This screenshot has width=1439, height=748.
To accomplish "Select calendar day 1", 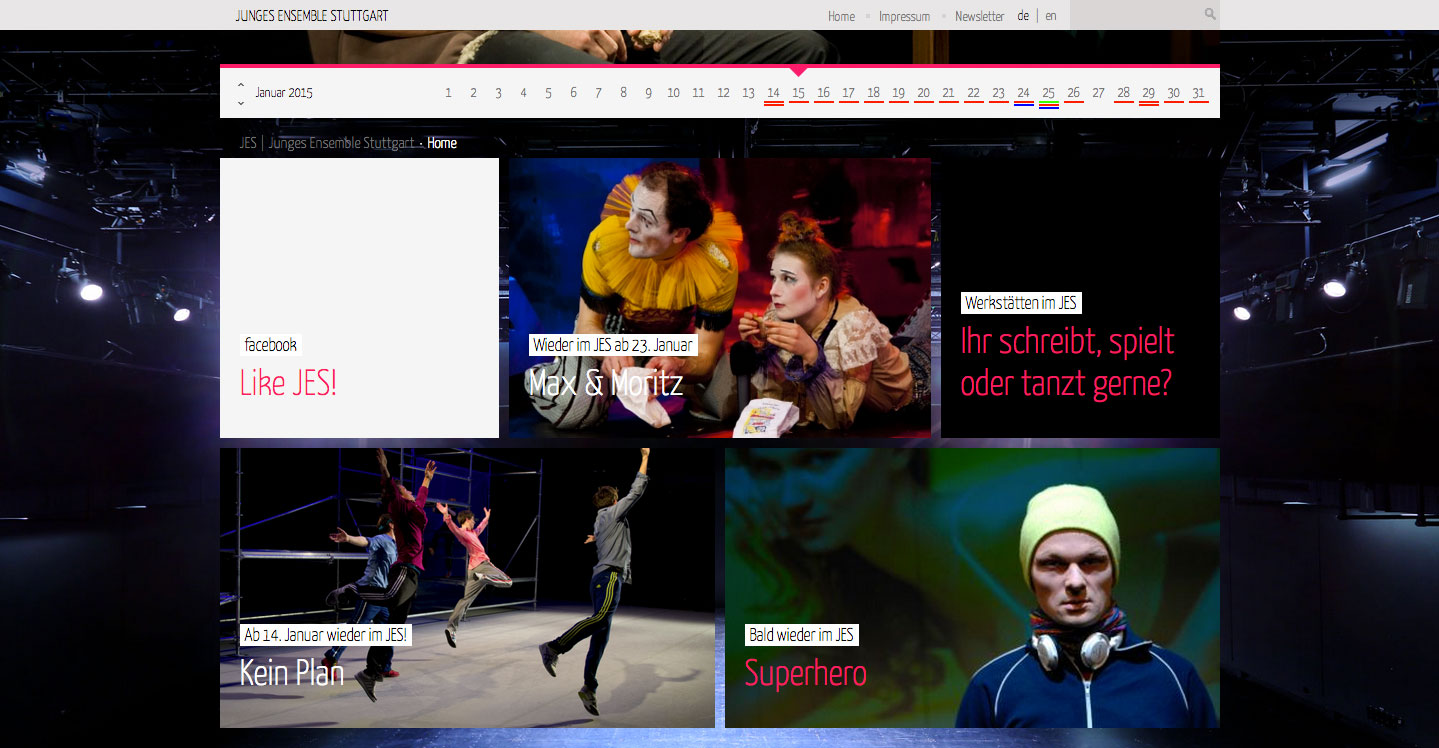I will tap(448, 93).
